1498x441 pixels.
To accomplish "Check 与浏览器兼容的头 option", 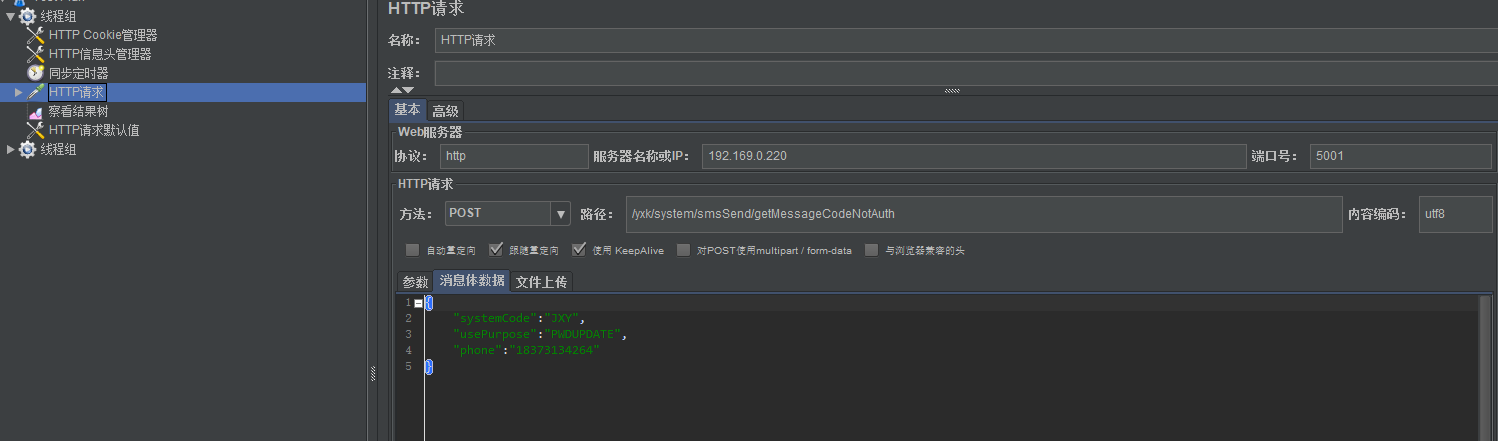I will point(871,250).
